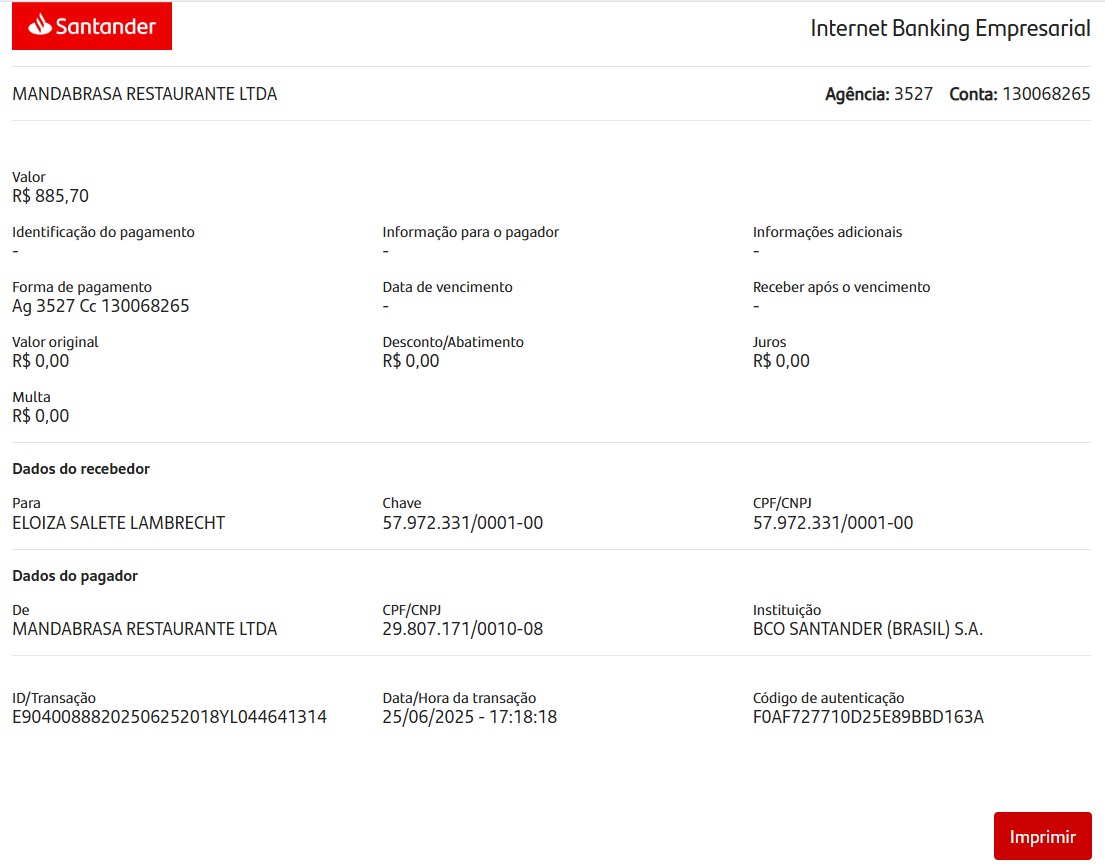Click the ID/Transação label
Viewport: 1105px width, 865px height.
click(54, 698)
